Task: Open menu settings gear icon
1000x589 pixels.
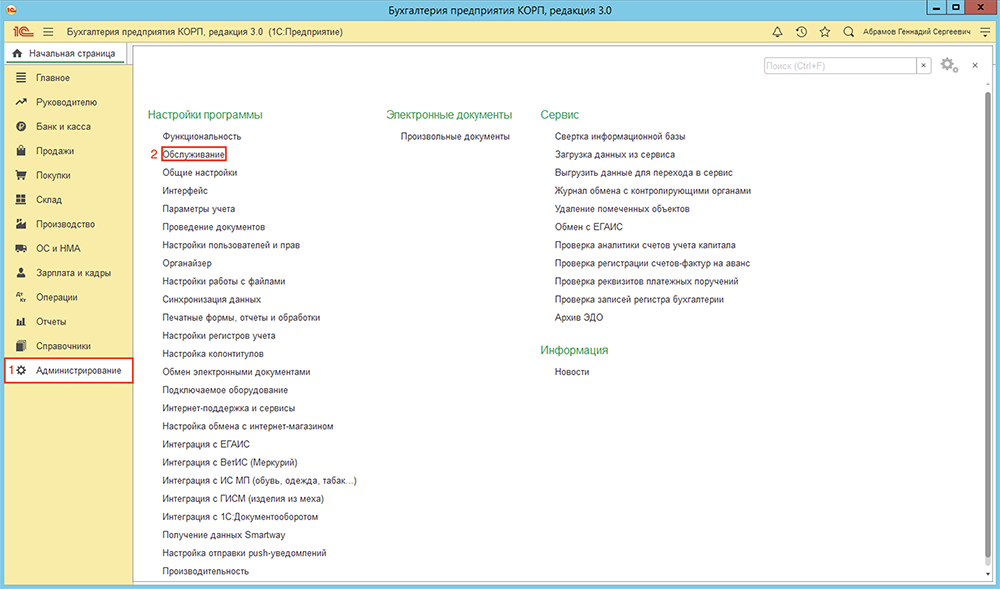Action: pyautogui.click(x=950, y=65)
